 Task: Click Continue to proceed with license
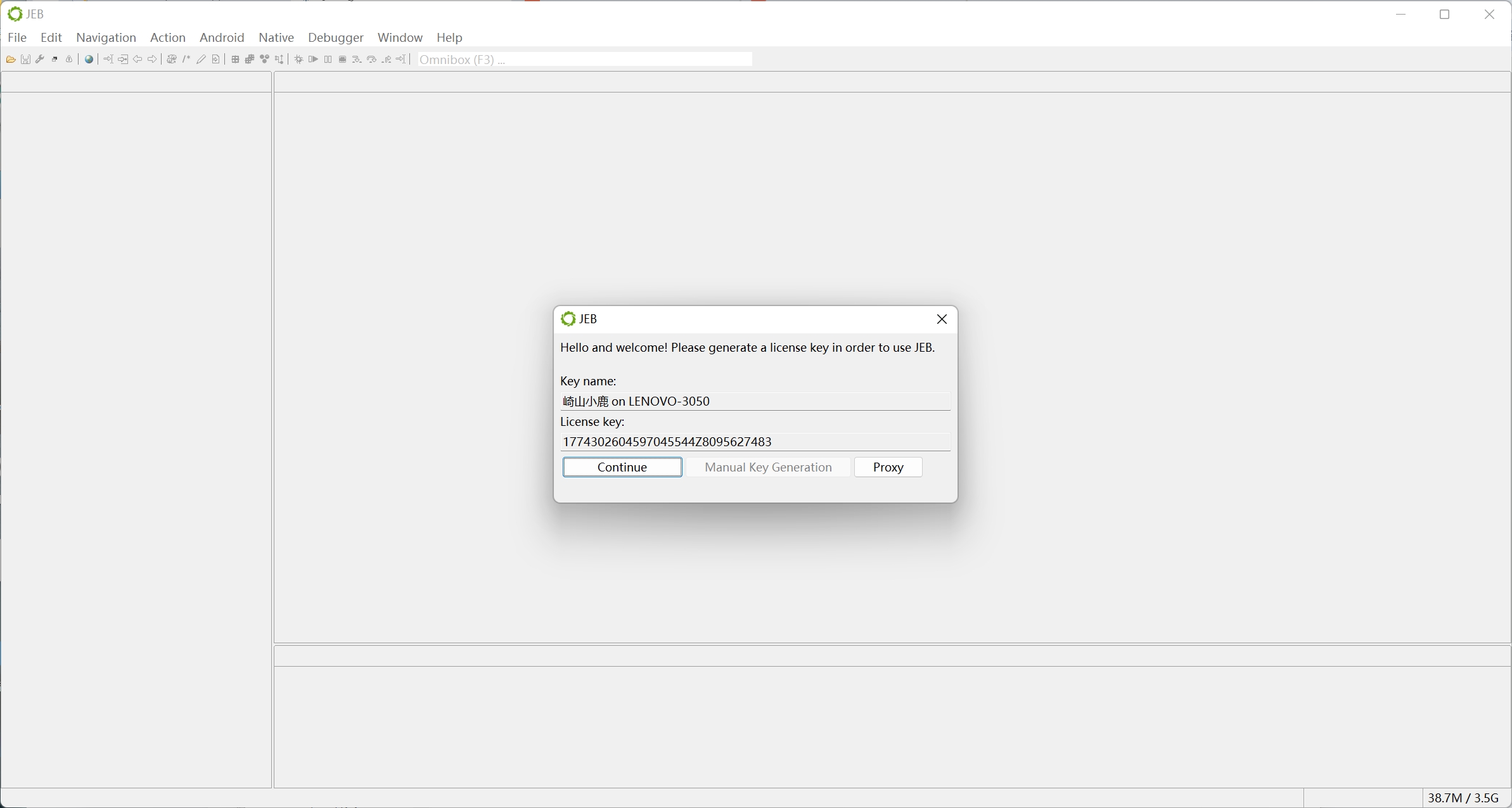pos(622,466)
